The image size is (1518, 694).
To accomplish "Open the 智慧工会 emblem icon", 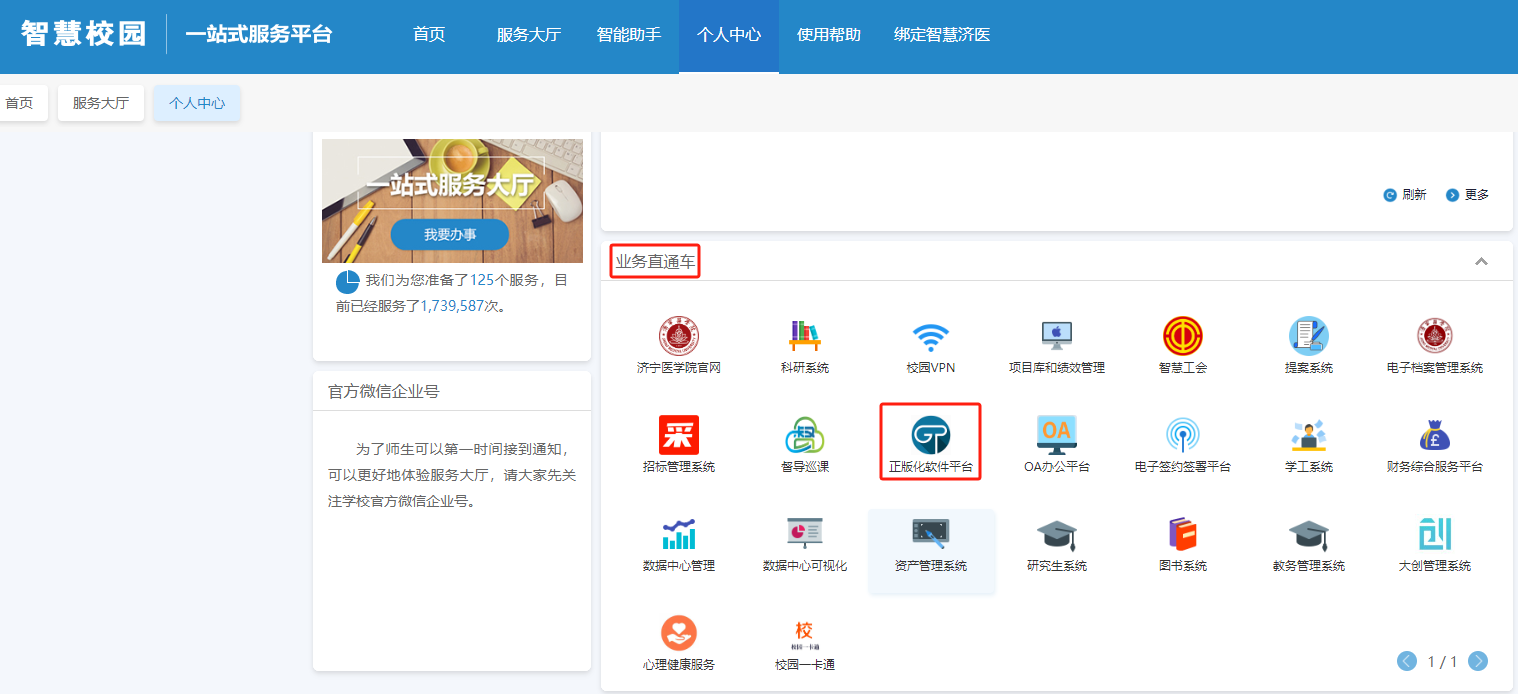I will pos(1183,336).
